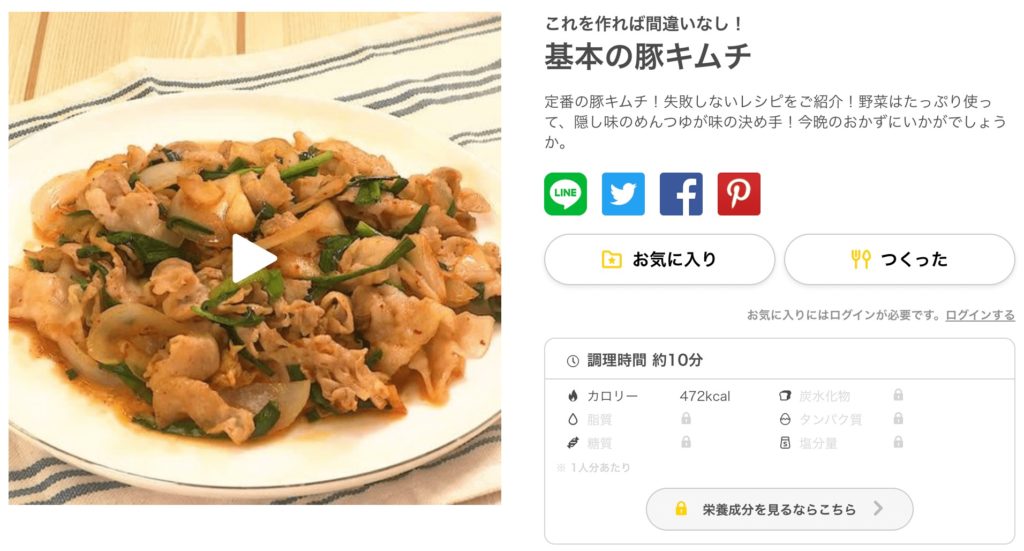The width and height of the screenshot is (1024, 551).
Task: Click the flame カロリー icon
Action: tap(573, 396)
